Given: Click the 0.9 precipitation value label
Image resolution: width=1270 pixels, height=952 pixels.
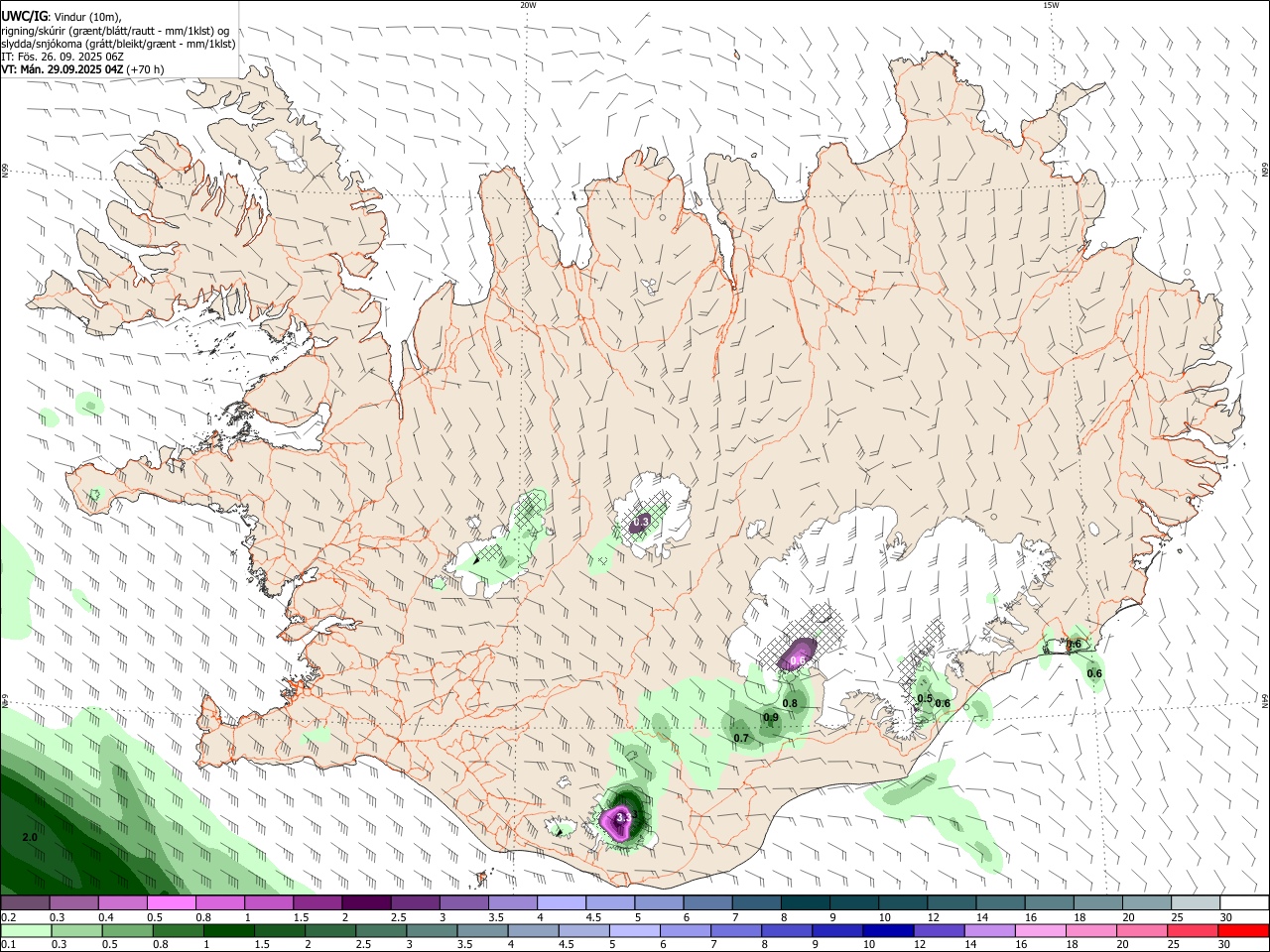Looking at the screenshot, I should [x=771, y=718].
